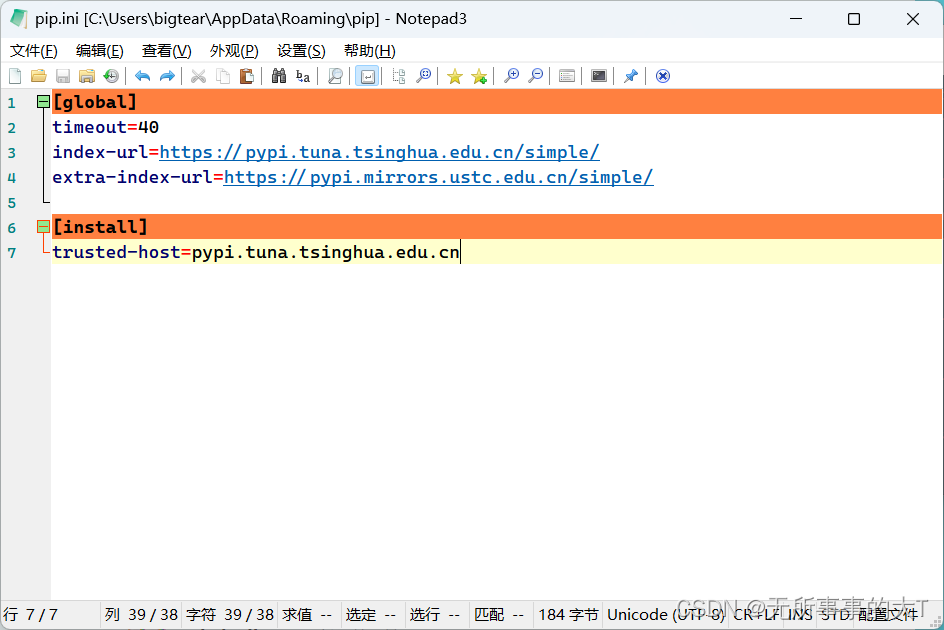This screenshot has height=630, width=944.
Task: Copy selection using the copy icon
Action: (x=223, y=76)
